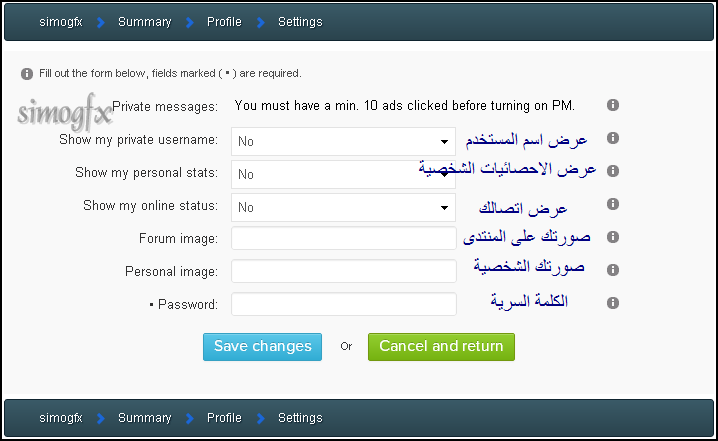Go to Summary in top breadcrumb
The height and width of the screenshot is (441, 718).
pos(145,22)
